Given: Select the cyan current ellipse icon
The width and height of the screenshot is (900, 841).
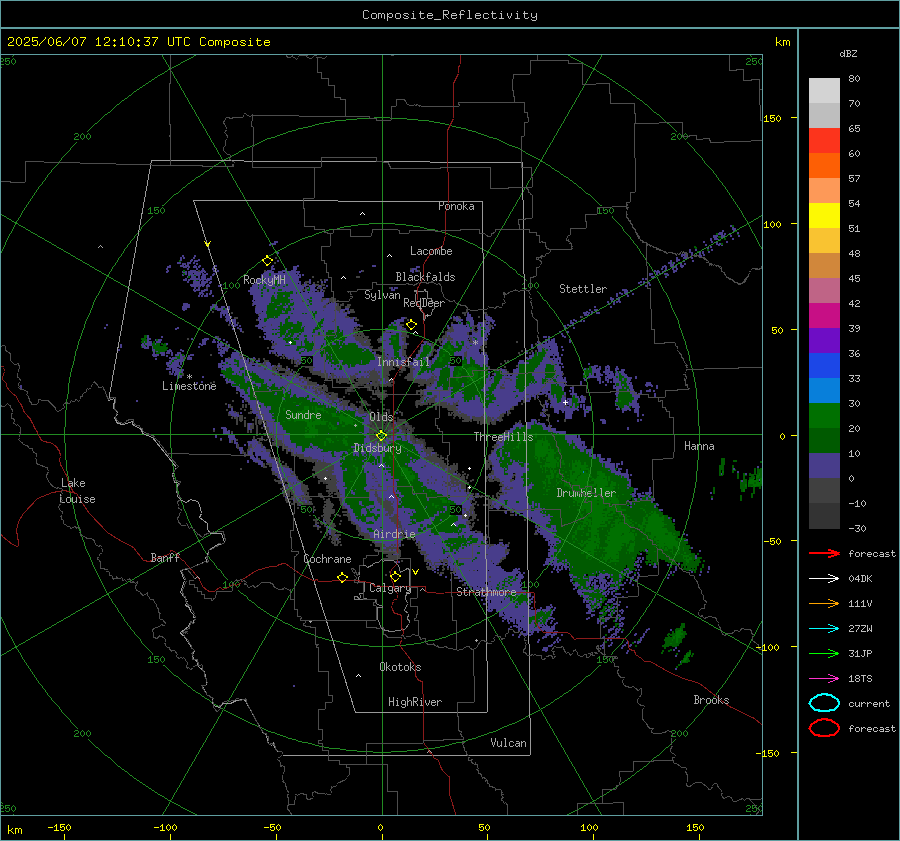Looking at the screenshot, I should (824, 703).
